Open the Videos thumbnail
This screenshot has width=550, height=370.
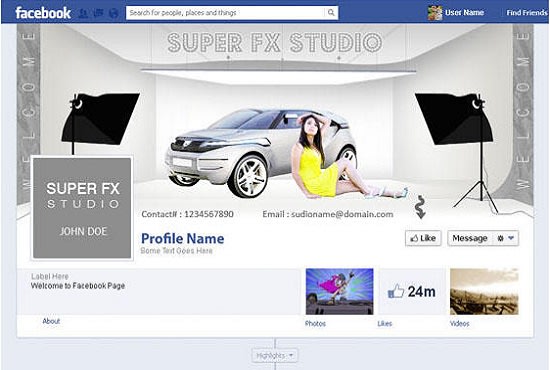pyautogui.click(x=484, y=291)
